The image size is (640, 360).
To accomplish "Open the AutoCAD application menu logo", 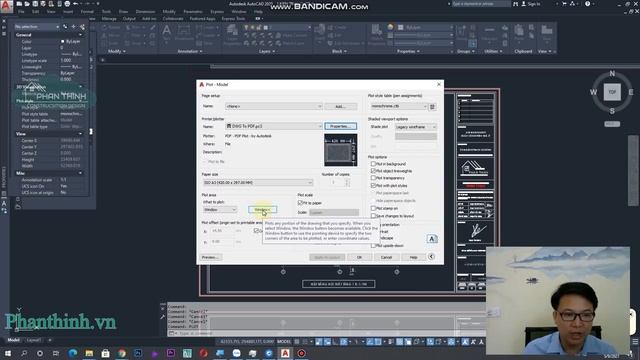I will 6,6.
